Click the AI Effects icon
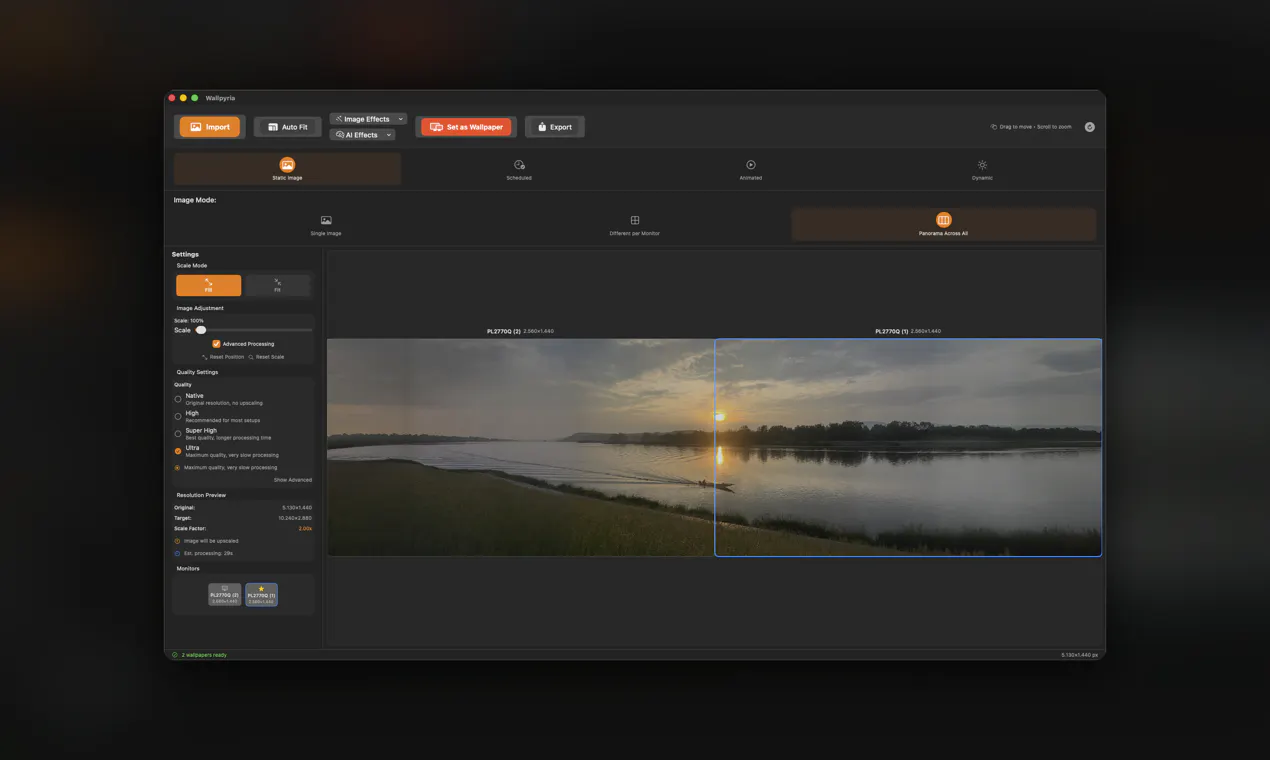1270x760 pixels. pyautogui.click(x=340, y=135)
